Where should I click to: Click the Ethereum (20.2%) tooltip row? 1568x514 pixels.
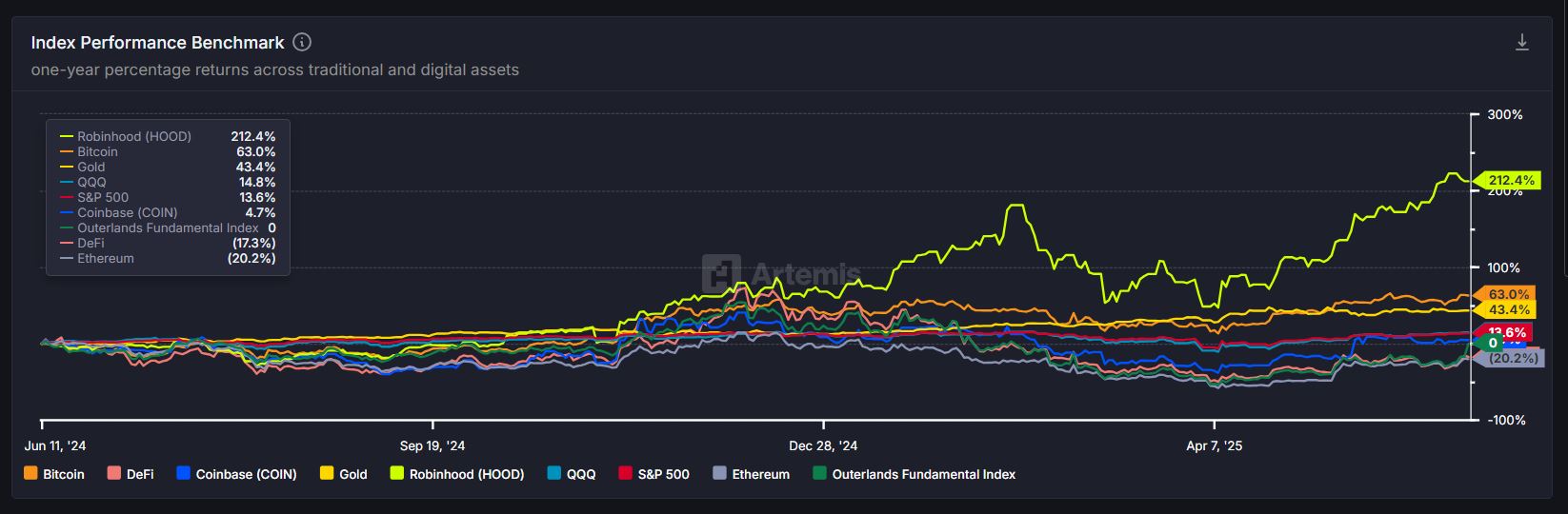coord(168,258)
